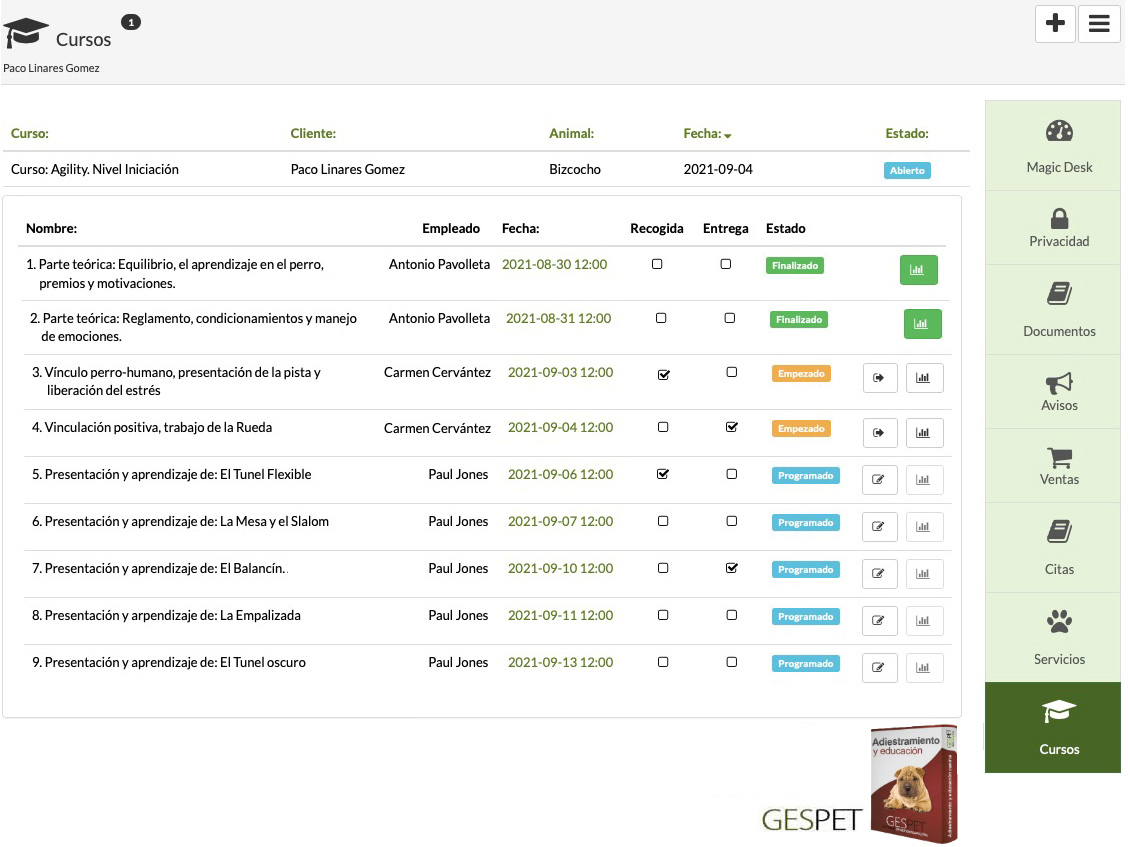Sort by Fecha column arrow
This screenshot has width=1130, height=847.
(728, 135)
